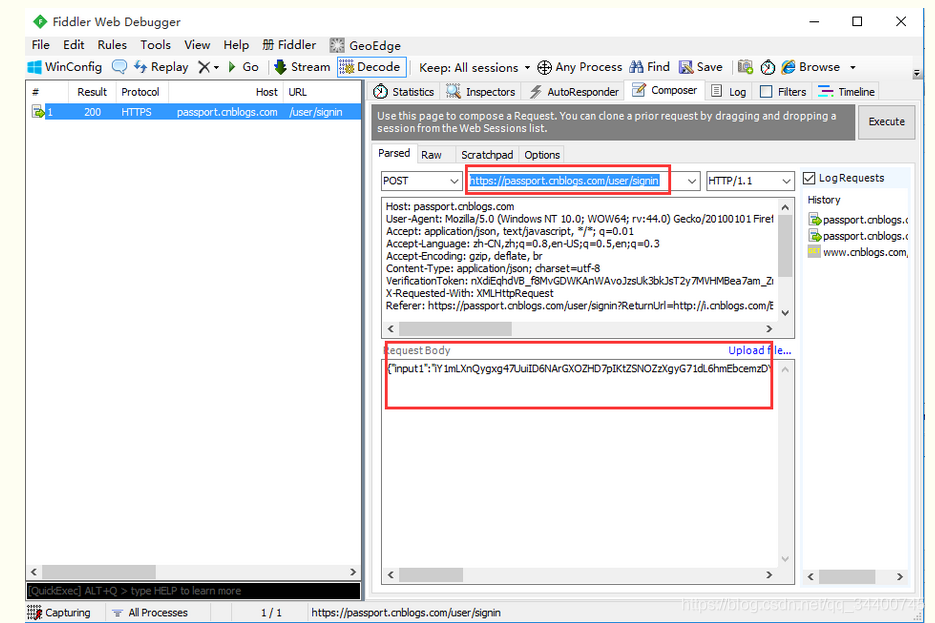Viewport: 935px width, 623px height.
Task: Expand the request URL history arrow
Action: [692, 181]
